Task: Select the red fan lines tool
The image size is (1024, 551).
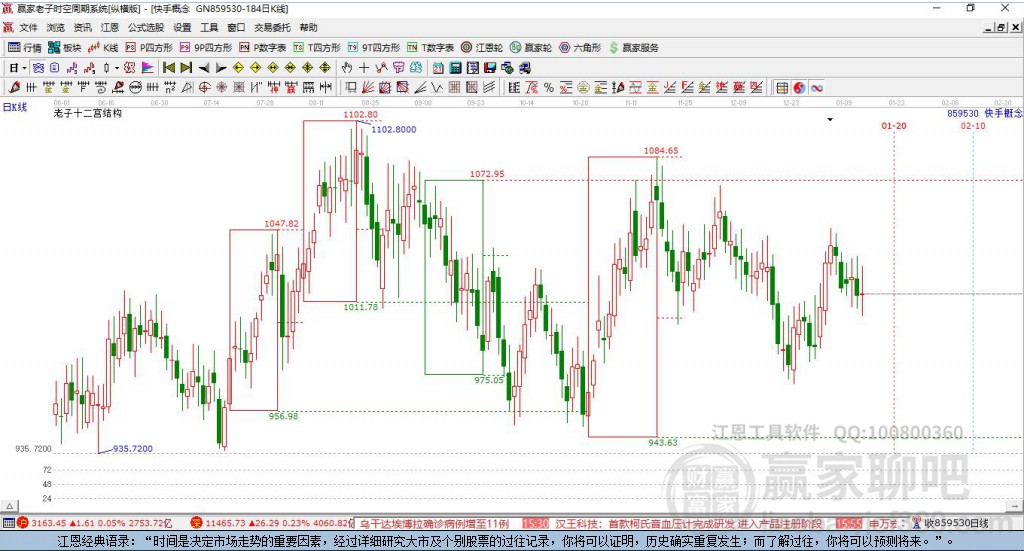Action: [x=368, y=87]
